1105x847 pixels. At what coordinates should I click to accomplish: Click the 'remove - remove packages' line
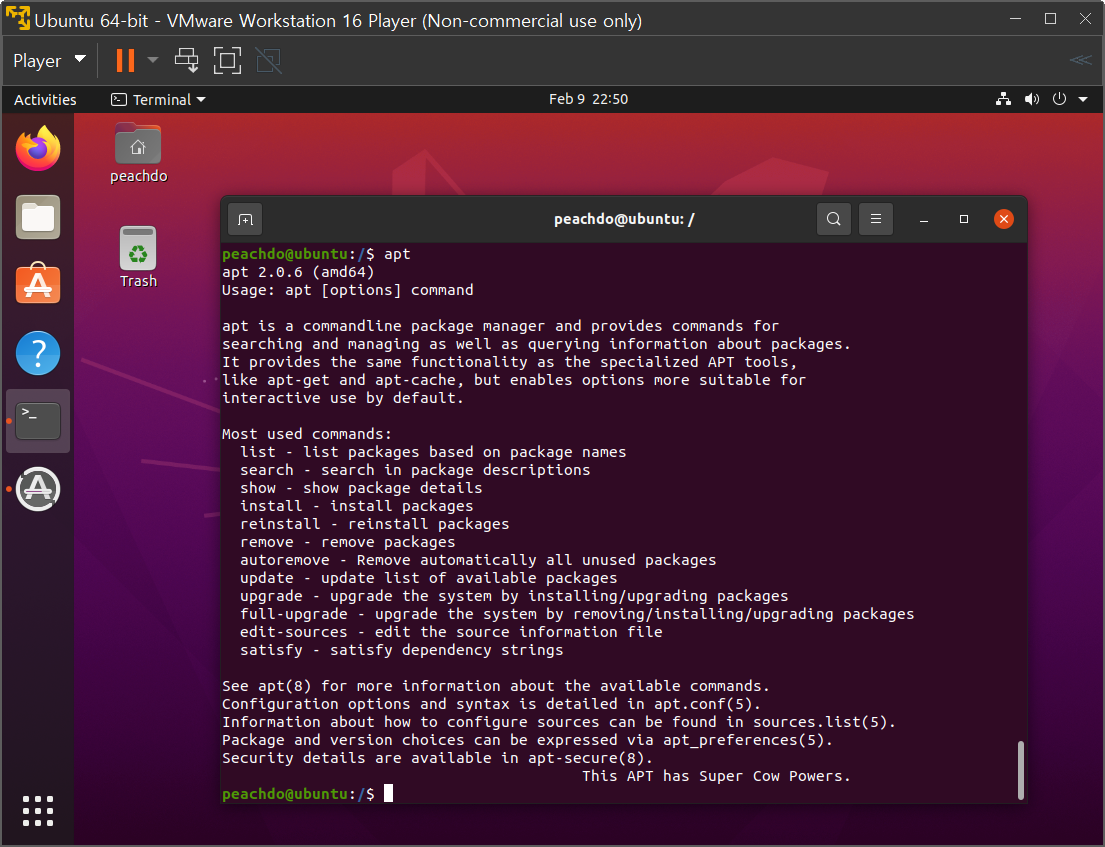[347, 542]
